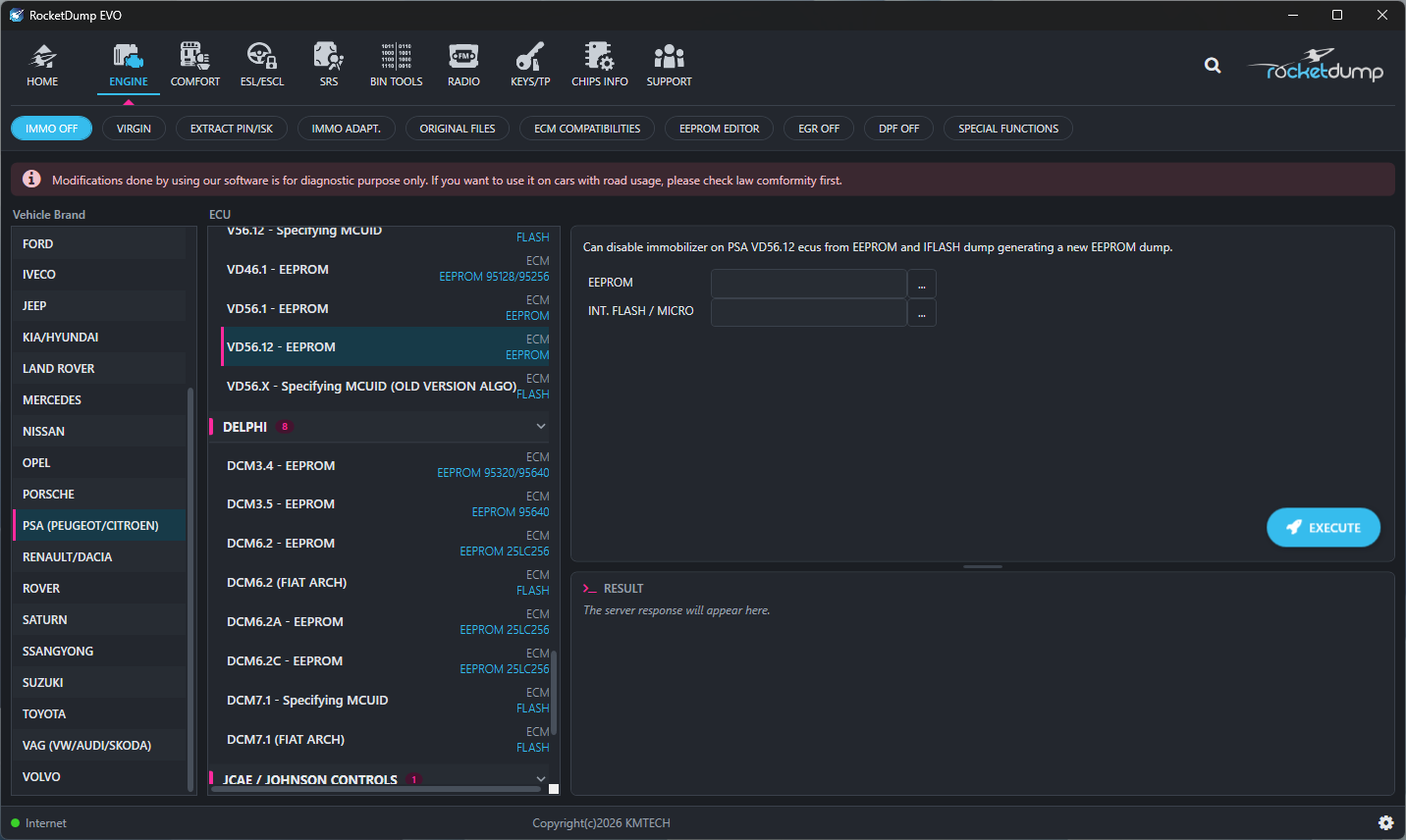Open settings gear in status bar
The width and height of the screenshot is (1406, 840).
[x=1385, y=823]
